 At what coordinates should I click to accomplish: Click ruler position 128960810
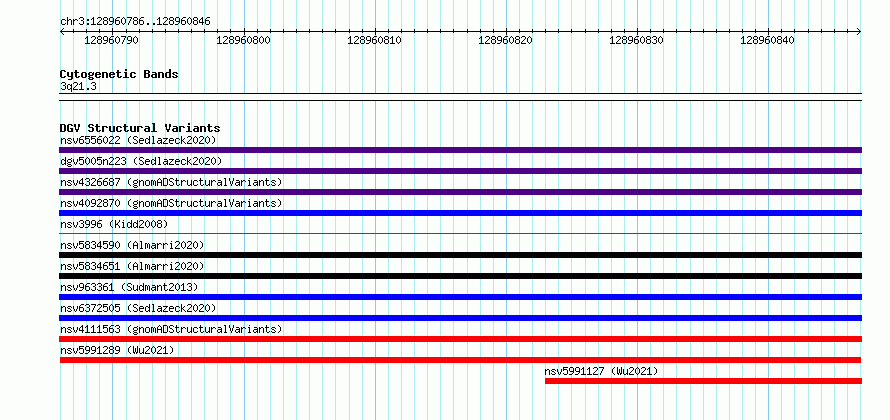click(x=374, y=40)
